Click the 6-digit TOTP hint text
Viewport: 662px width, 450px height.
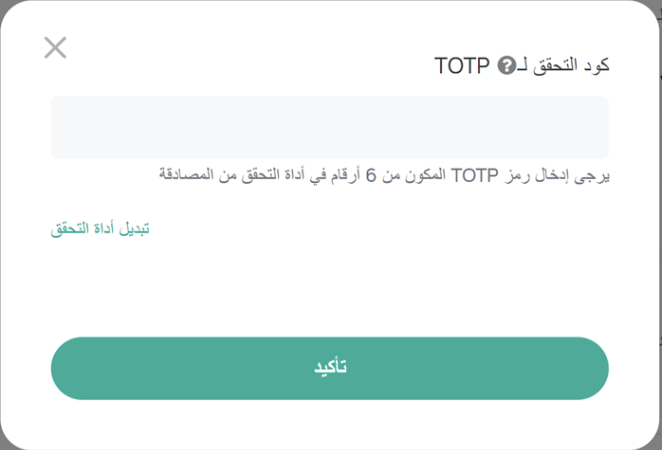click(x=384, y=175)
